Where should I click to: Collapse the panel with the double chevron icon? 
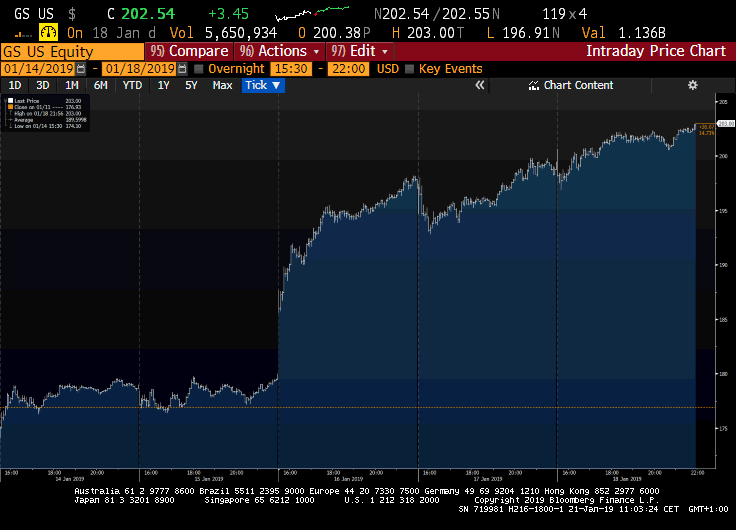(479, 85)
